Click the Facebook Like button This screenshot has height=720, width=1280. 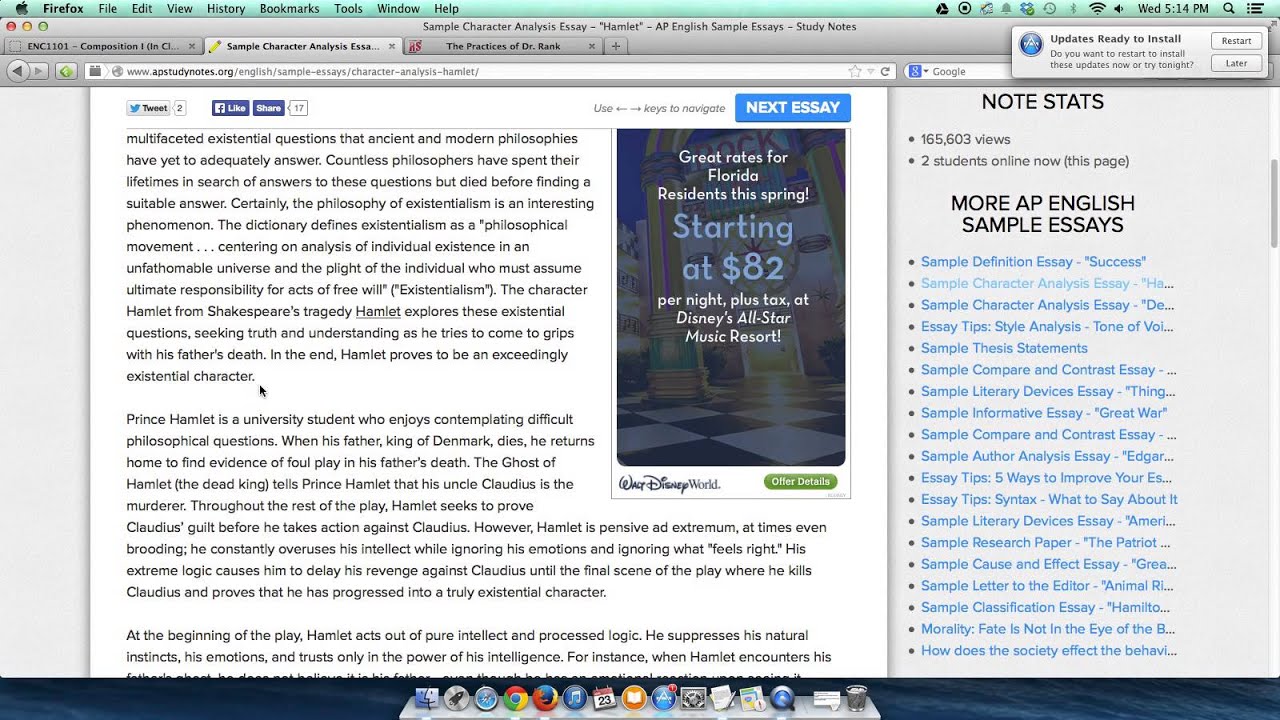point(230,108)
